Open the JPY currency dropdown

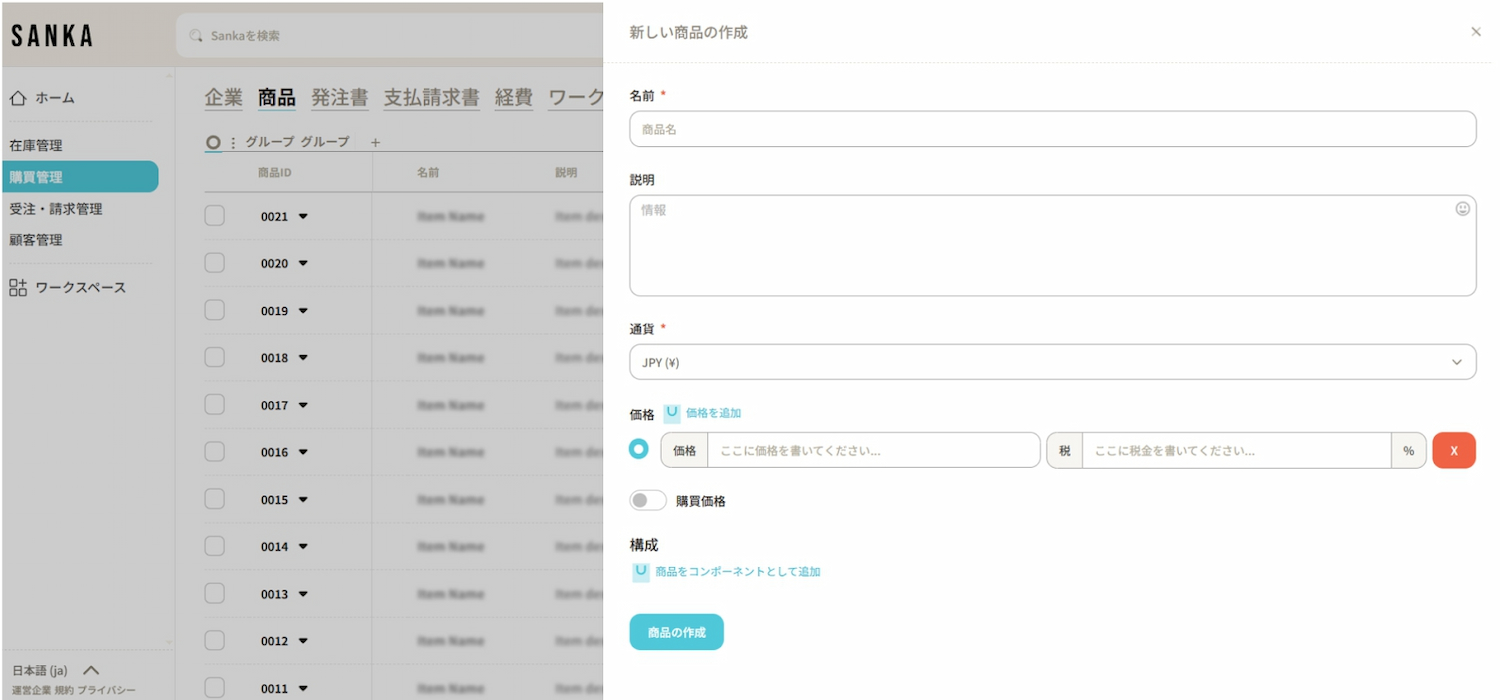pyautogui.click(x=1052, y=362)
